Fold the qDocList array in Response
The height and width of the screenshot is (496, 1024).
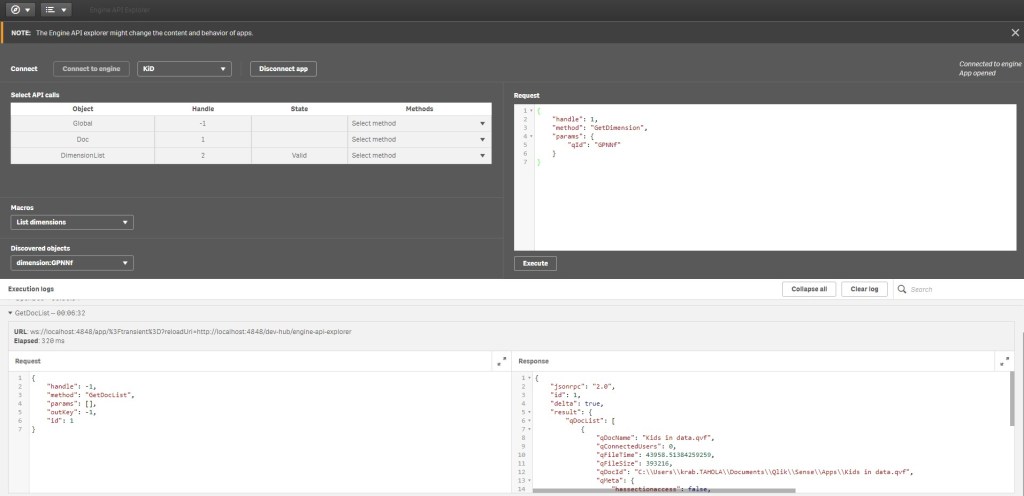click(x=529, y=421)
